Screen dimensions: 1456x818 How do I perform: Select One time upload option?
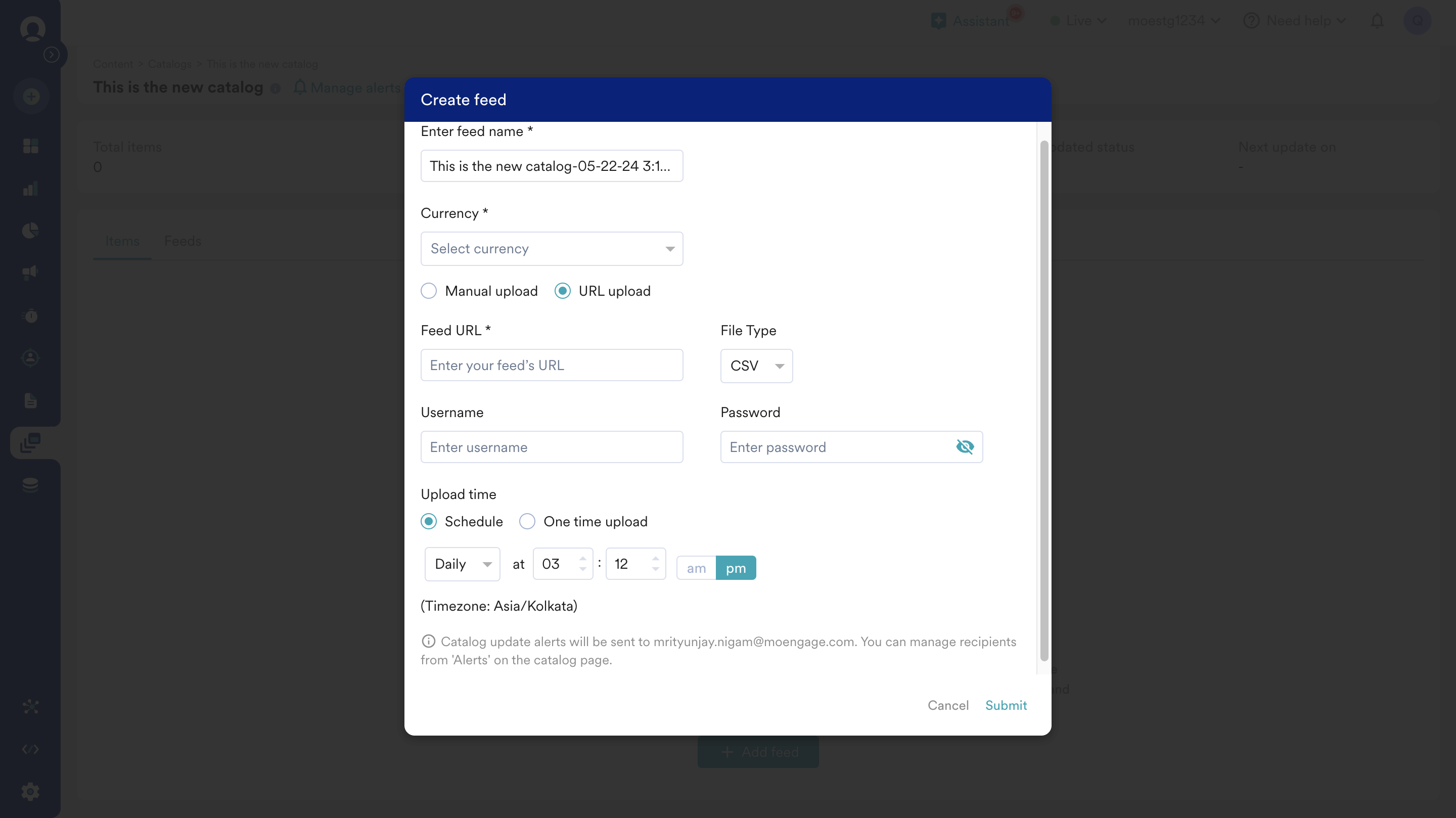[x=527, y=521]
